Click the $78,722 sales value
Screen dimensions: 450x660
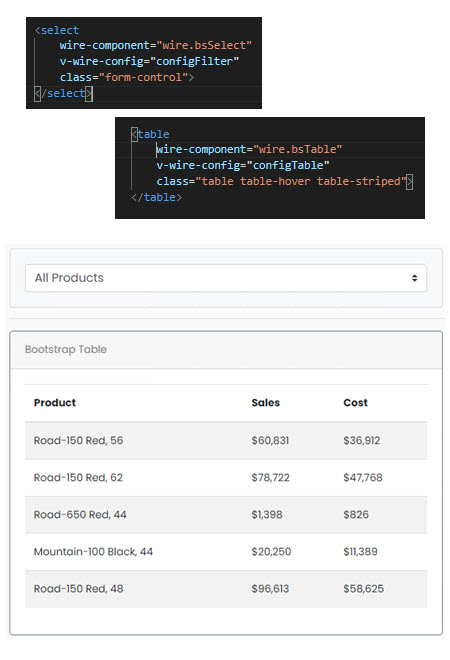point(271,478)
